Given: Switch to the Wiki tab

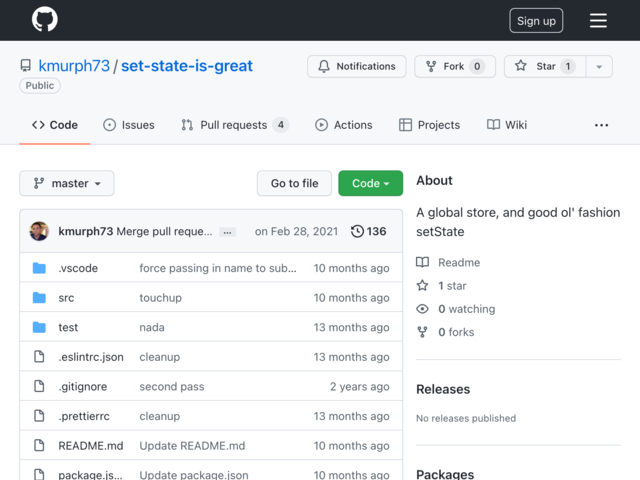Looking at the screenshot, I should (507, 125).
